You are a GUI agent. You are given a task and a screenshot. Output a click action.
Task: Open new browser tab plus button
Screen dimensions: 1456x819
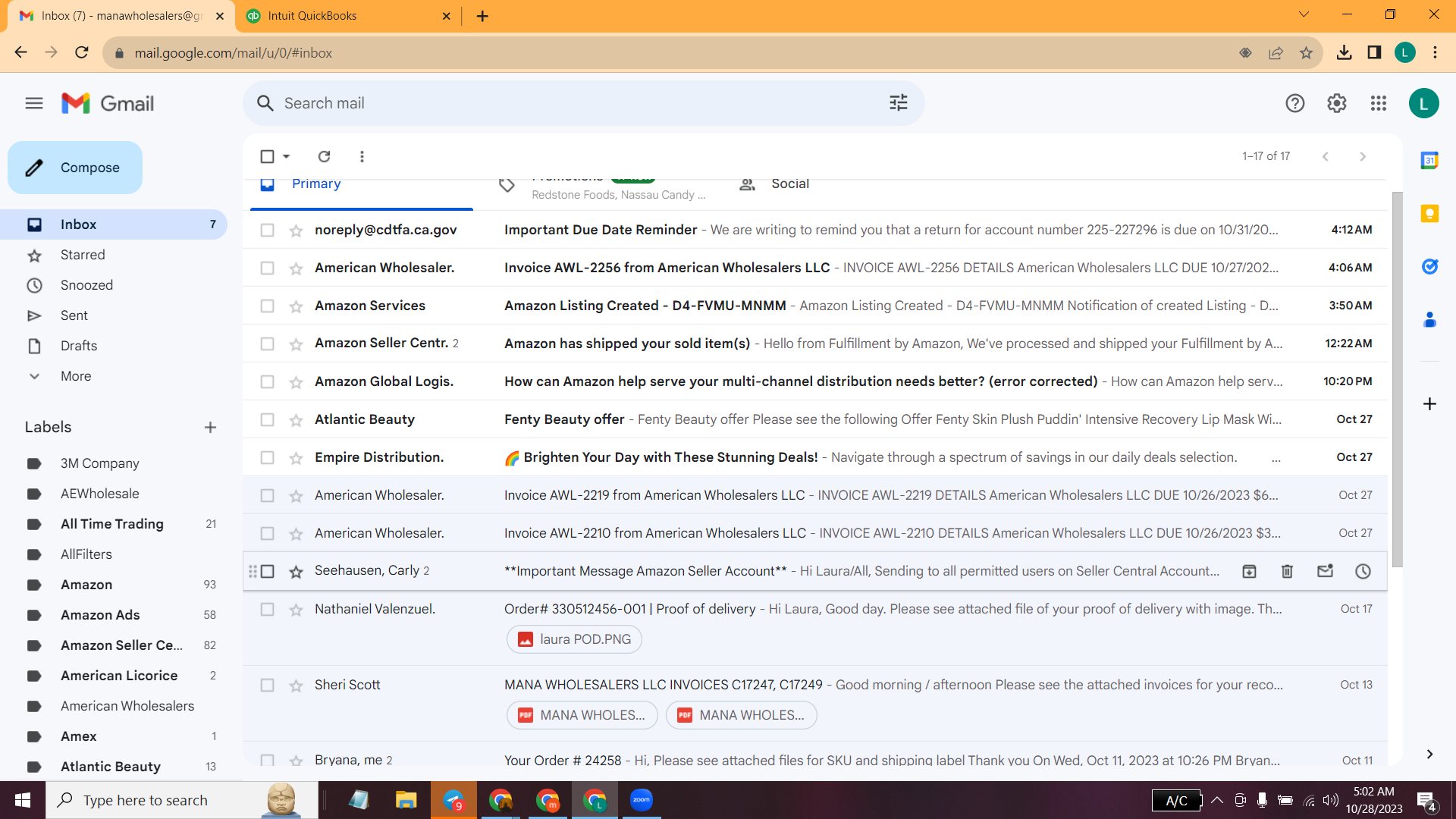482,16
